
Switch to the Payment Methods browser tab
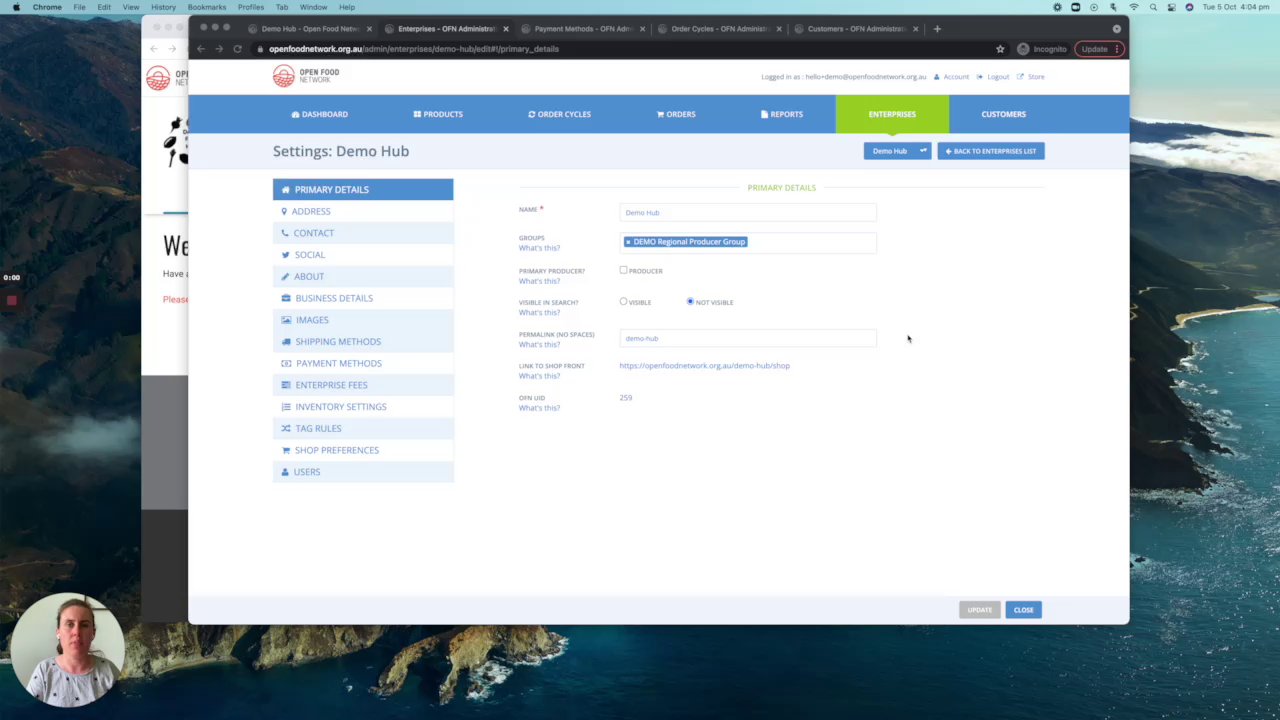[x=583, y=29]
